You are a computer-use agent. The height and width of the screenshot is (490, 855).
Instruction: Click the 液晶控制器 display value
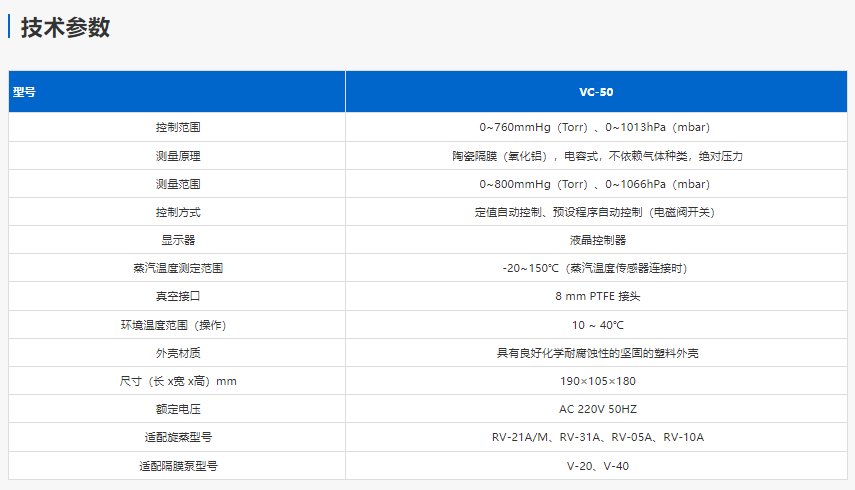pos(596,240)
